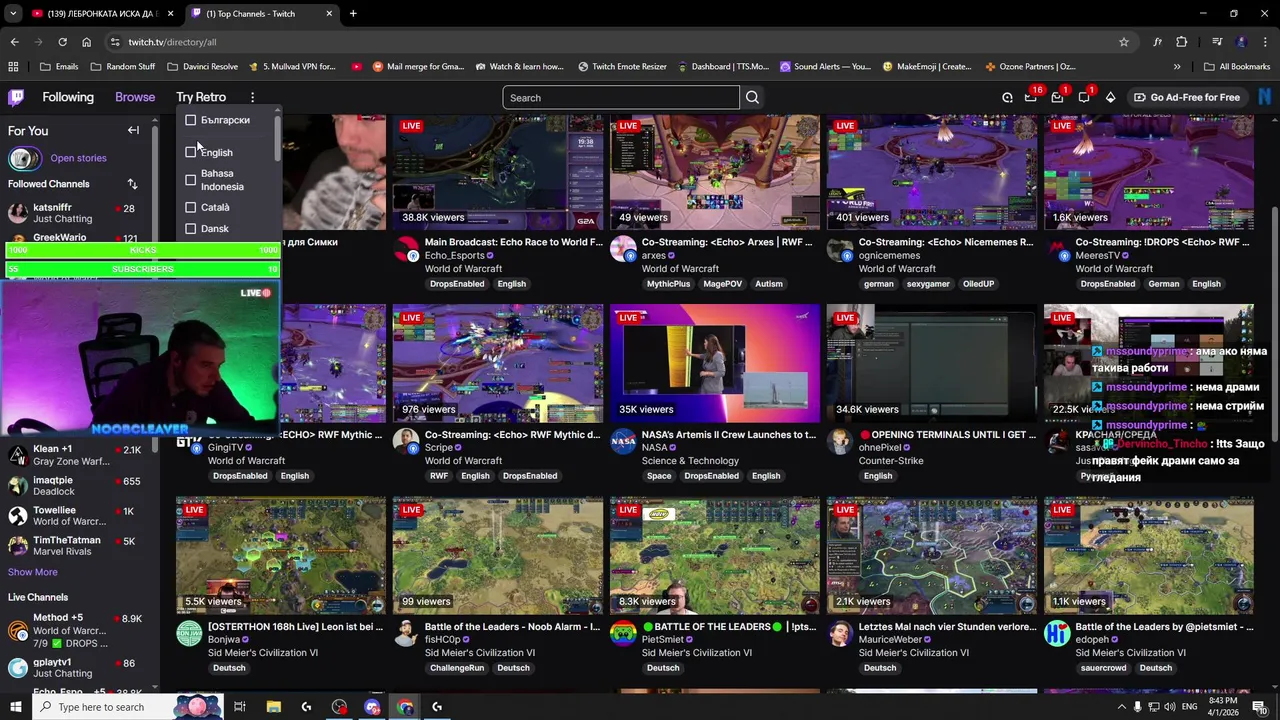The image size is (1280, 720).
Task: Open the Twitch Emote Resizer bookmark
Action: tap(622, 67)
